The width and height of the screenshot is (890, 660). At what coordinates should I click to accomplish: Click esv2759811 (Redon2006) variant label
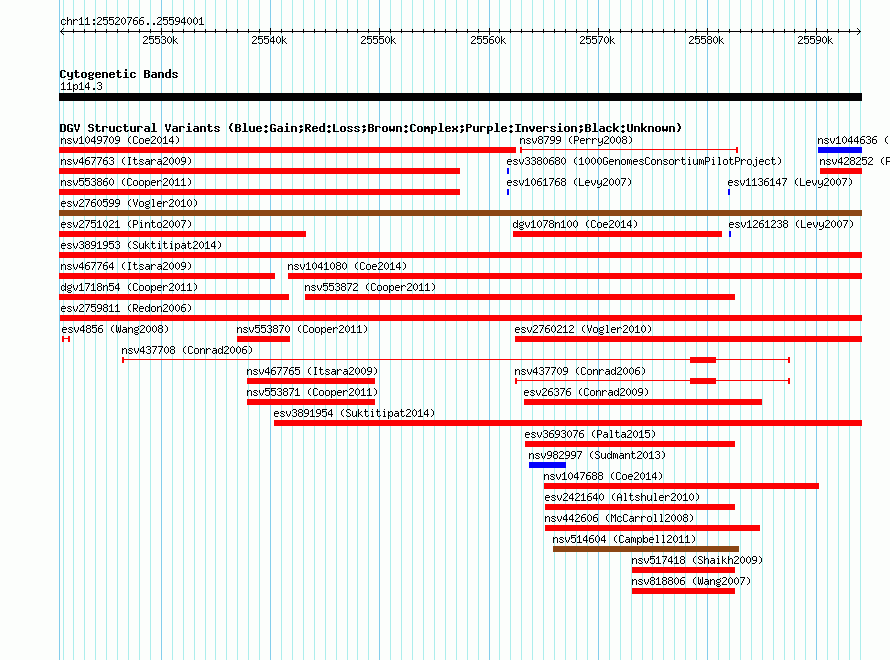tap(126, 308)
